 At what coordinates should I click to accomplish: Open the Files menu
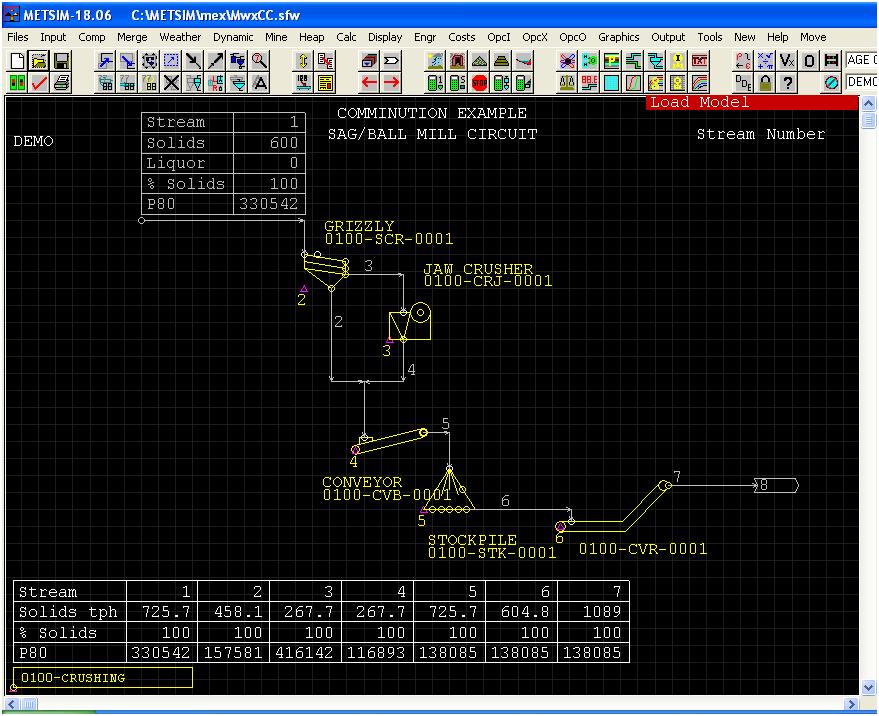pos(18,37)
